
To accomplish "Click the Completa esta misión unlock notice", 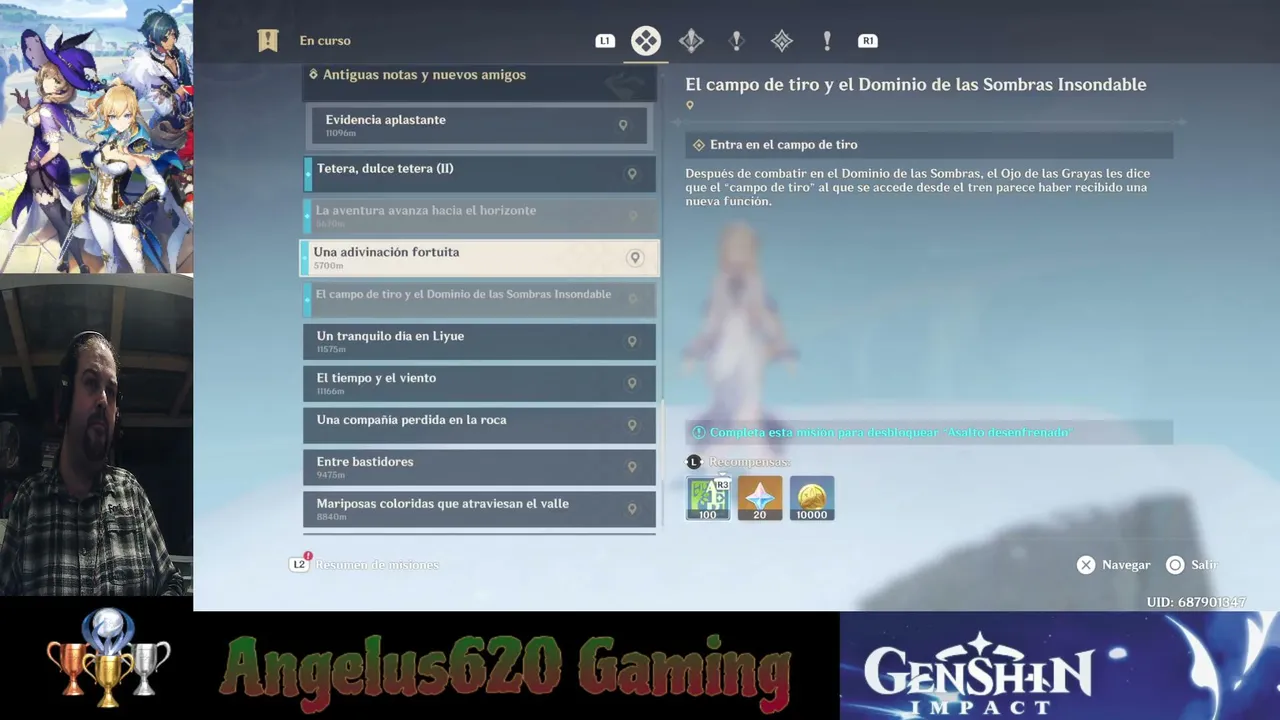I will 929,432.
